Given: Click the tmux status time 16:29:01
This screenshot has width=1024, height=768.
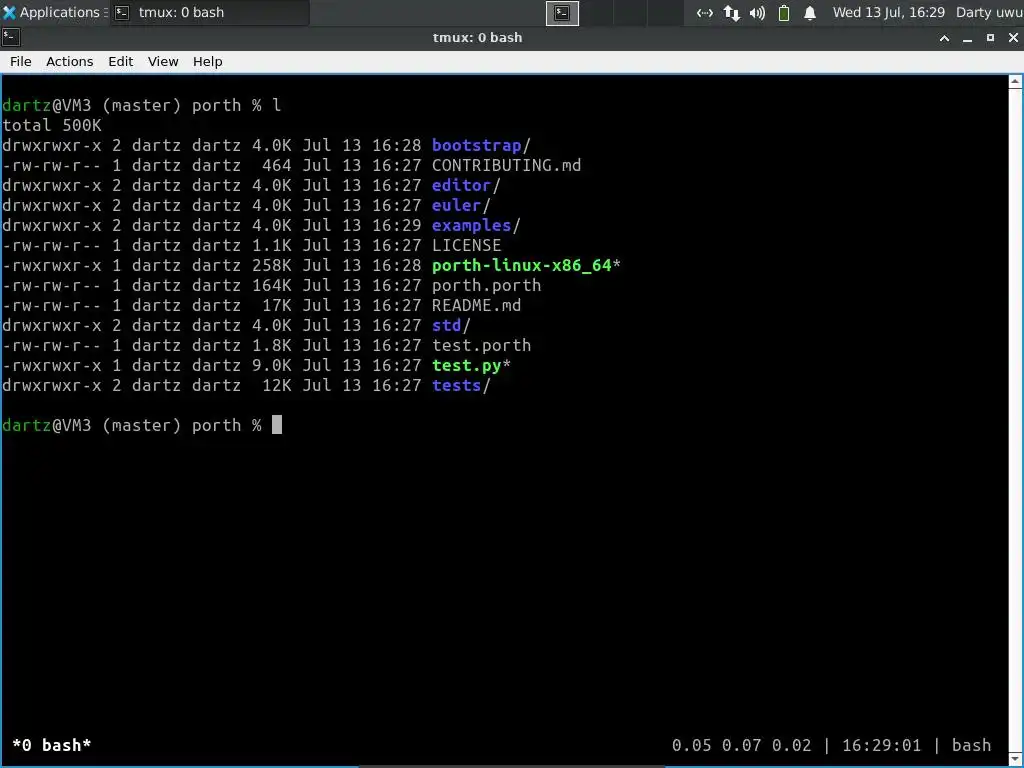Looking at the screenshot, I should [x=881, y=745].
